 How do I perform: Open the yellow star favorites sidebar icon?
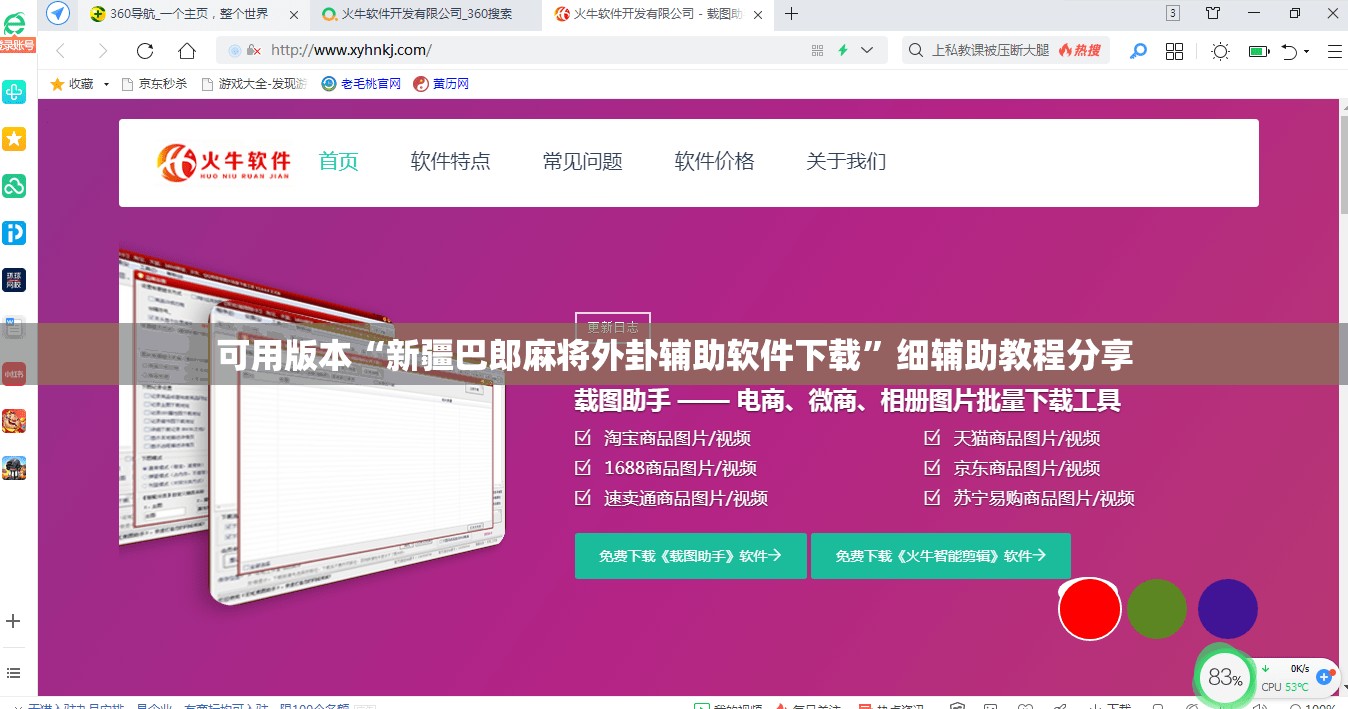[x=14, y=139]
